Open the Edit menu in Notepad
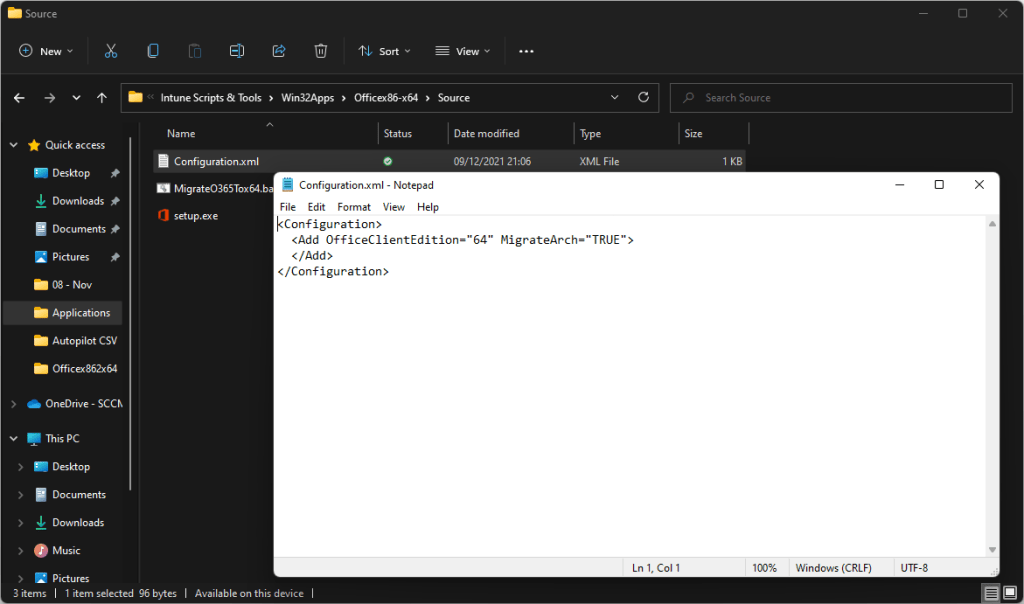 coord(316,207)
